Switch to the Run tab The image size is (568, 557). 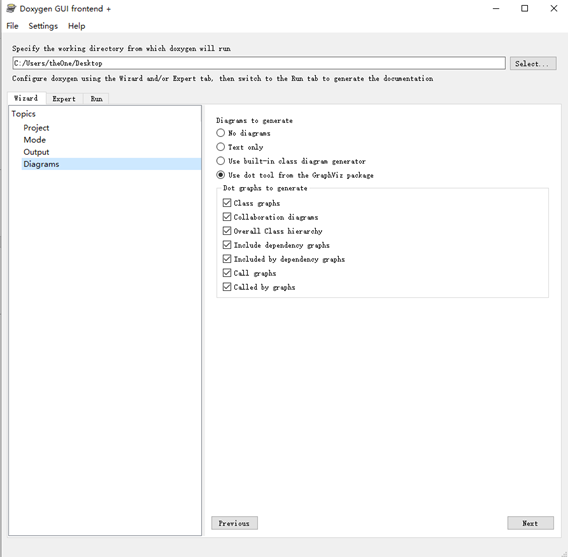pyautogui.click(x=96, y=99)
